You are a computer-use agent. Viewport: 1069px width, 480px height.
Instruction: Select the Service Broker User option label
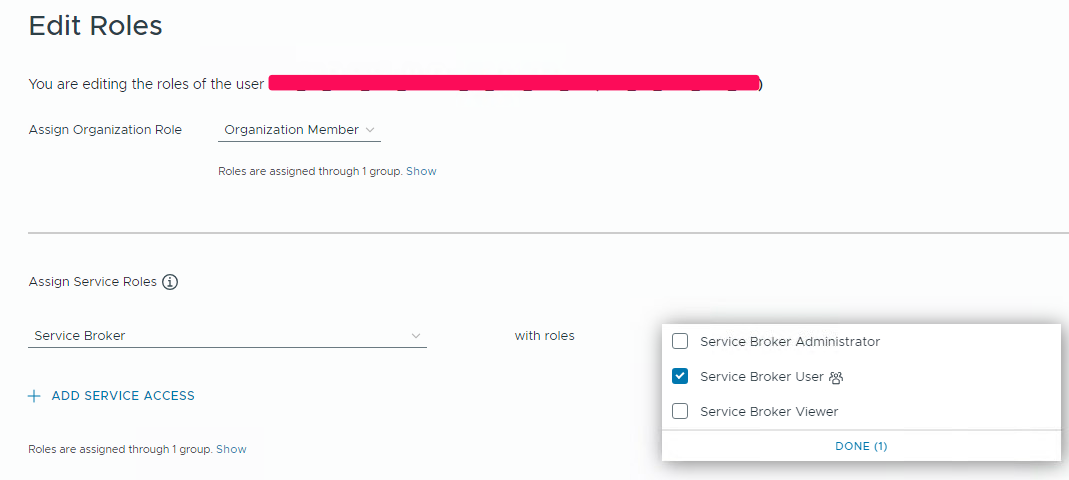point(761,377)
